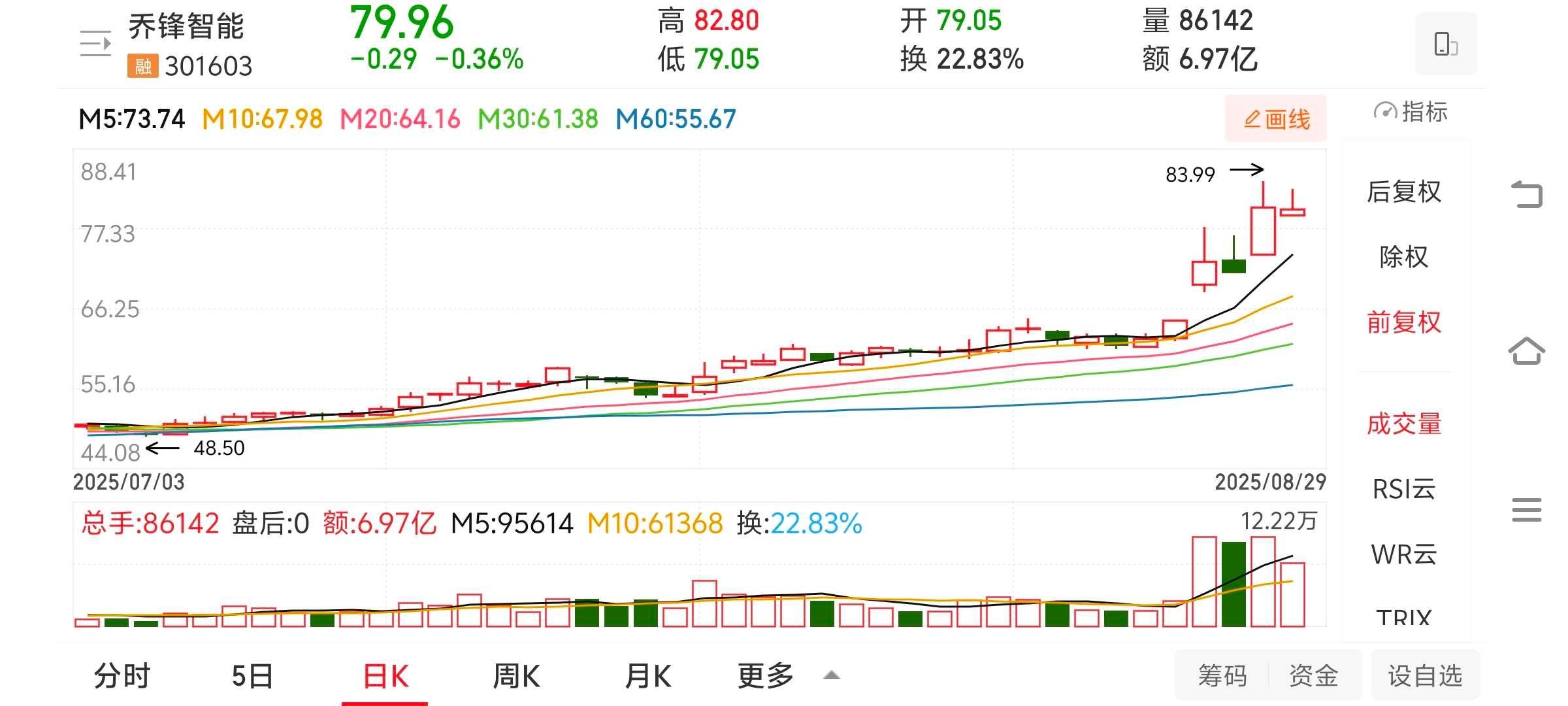Switch to the 分时 intraday tab
The height and width of the screenshot is (706, 1568).
pyautogui.click(x=122, y=675)
